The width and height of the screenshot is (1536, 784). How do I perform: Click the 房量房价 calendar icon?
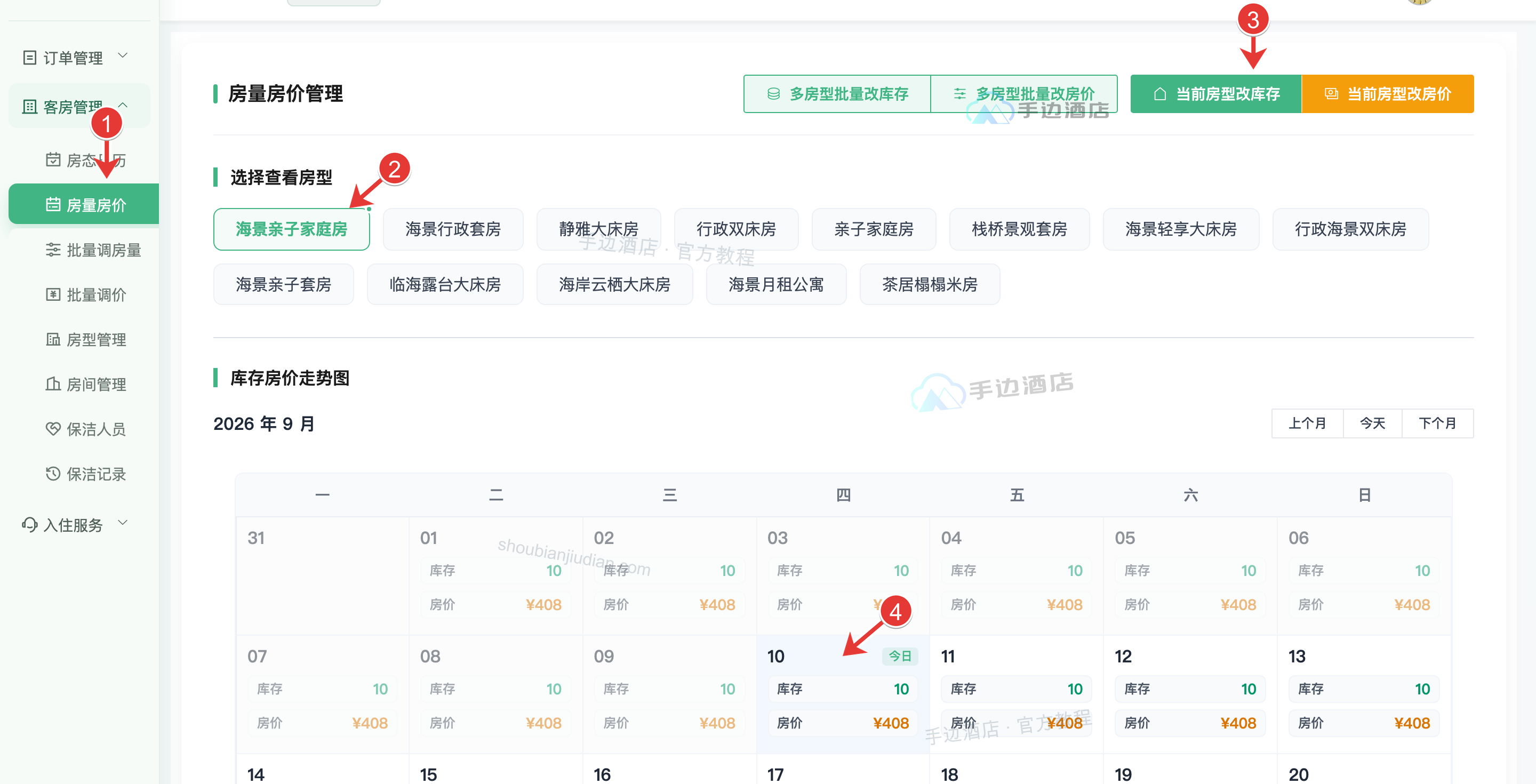coord(53,204)
